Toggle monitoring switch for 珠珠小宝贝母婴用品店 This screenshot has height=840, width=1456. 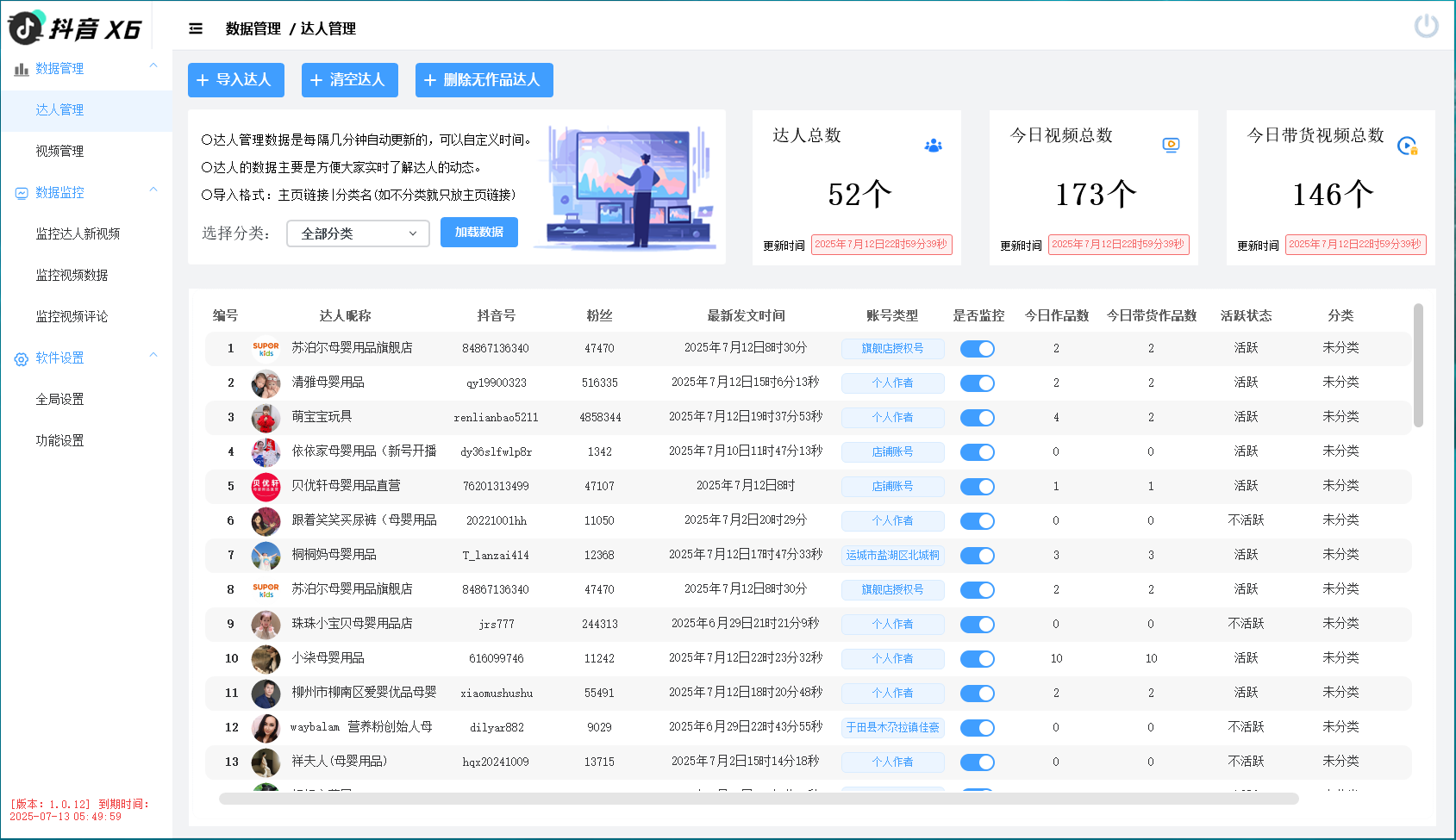(978, 625)
